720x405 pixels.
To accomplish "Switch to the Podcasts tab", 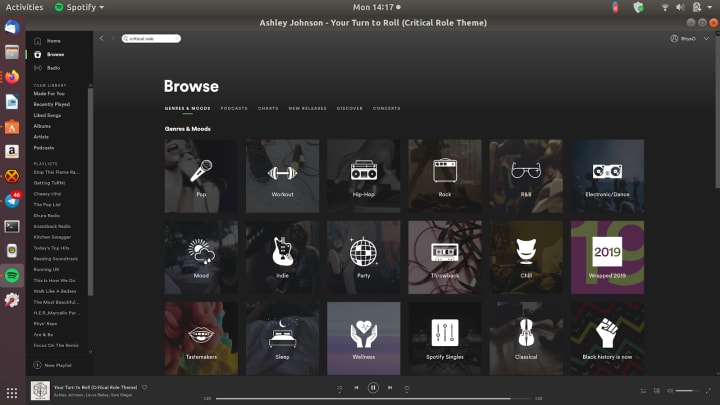I will (x=234, y=108).
